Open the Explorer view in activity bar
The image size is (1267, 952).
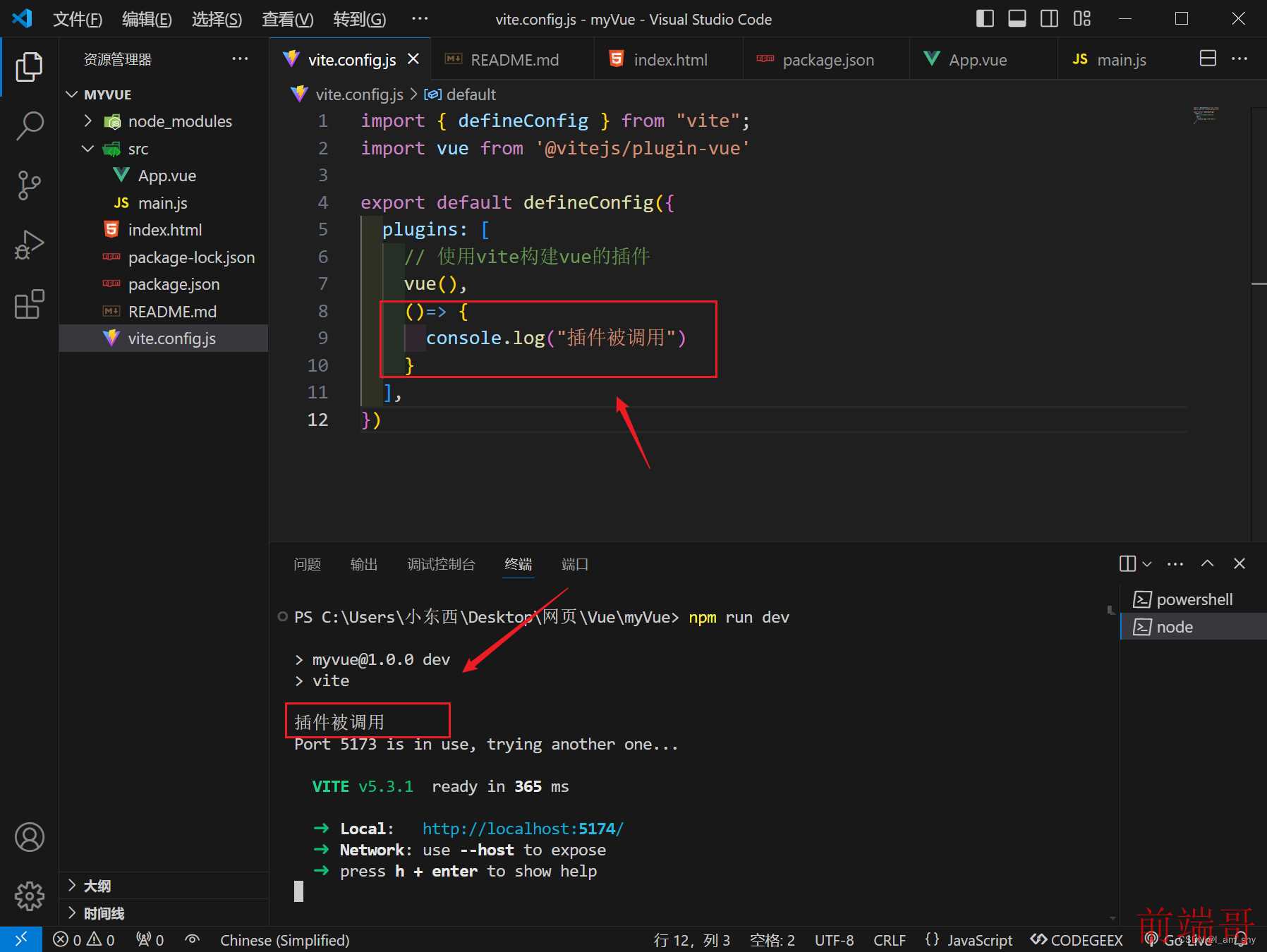pyautogui.click(x=29, y=66)
